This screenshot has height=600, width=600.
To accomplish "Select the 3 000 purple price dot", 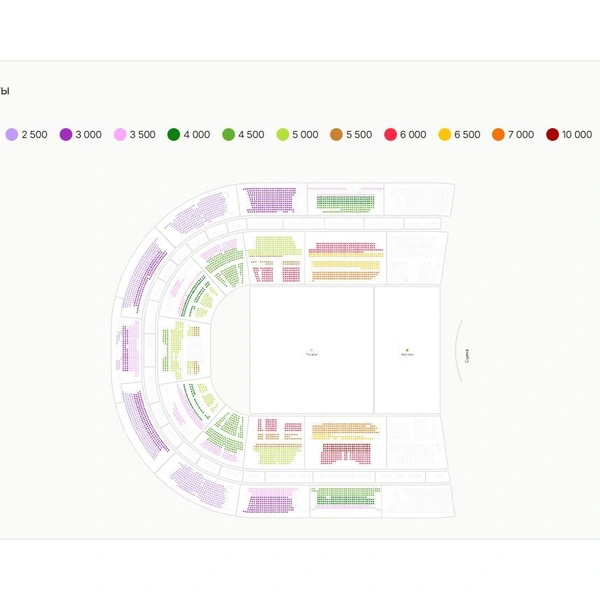I will coord(66,134).
